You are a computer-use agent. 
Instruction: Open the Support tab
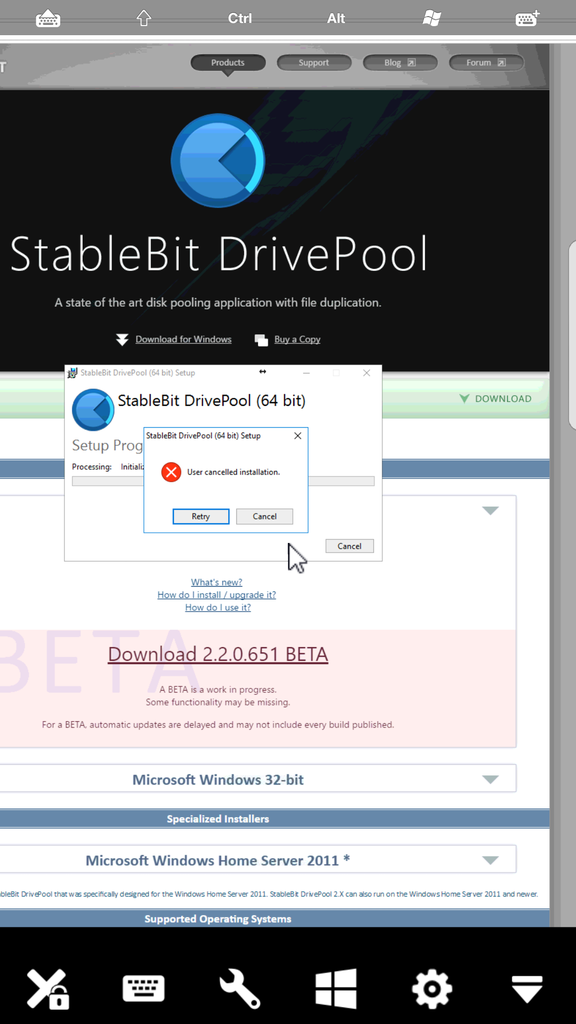(x=314, y=63)
